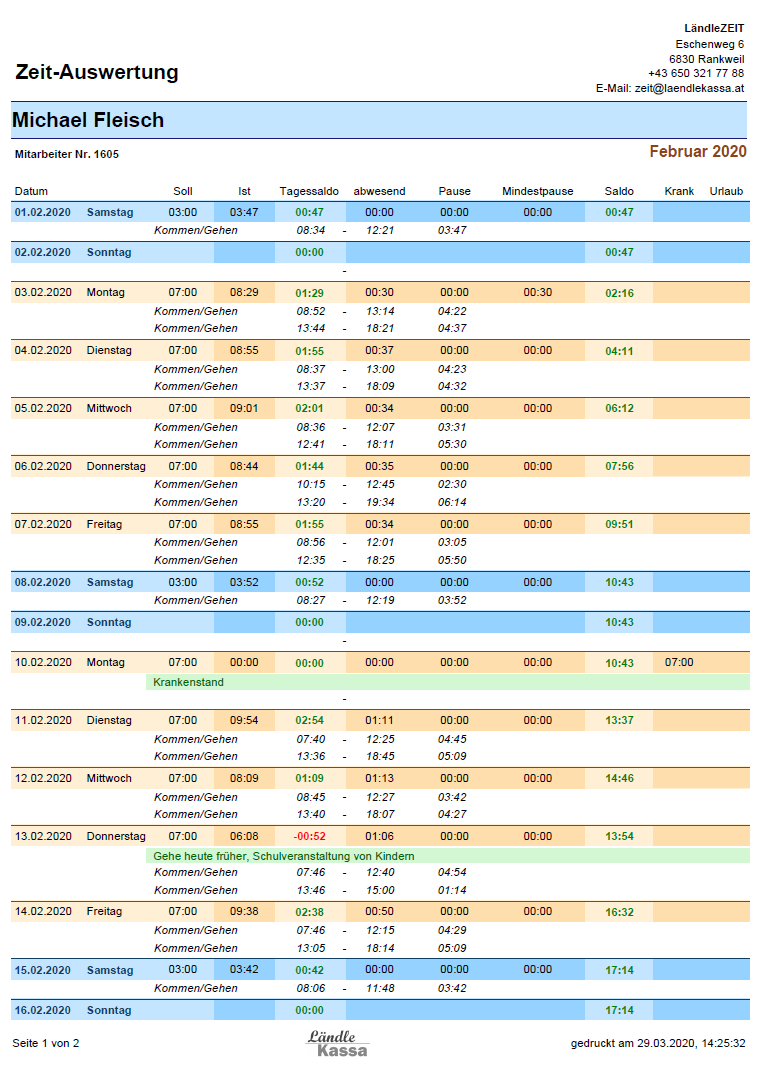759x1076 pixels.
Task: Select the date 07.02.2020
Action: pos(43,524)
